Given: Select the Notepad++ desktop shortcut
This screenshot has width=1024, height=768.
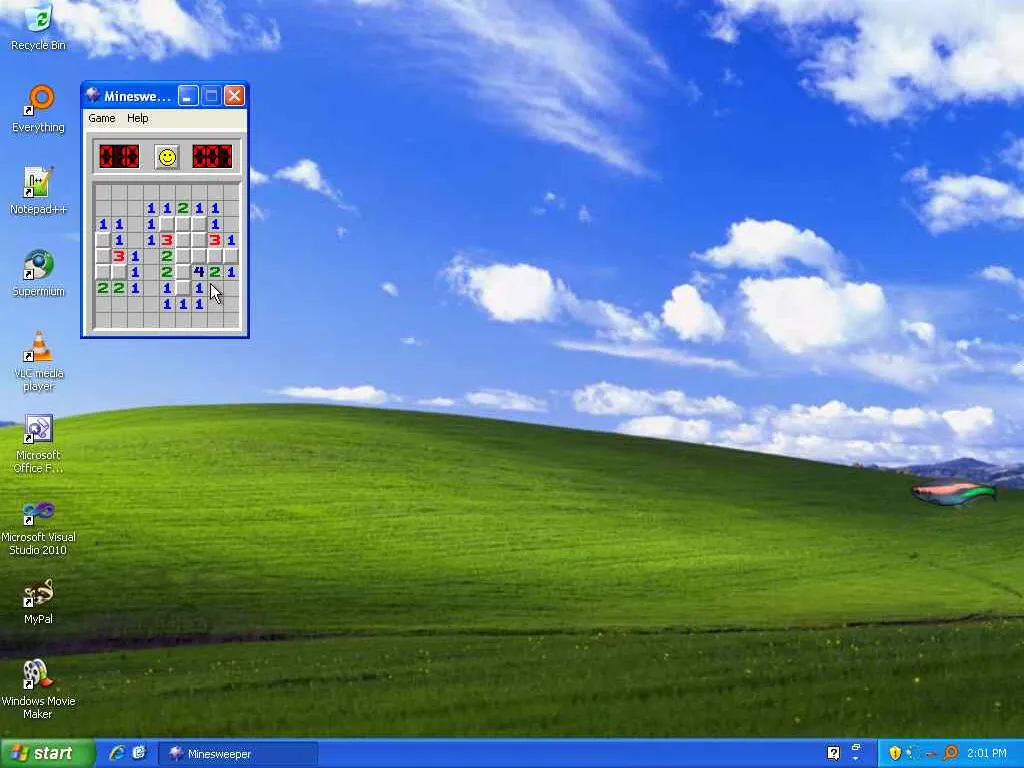Looking at the screenshot, I should point(39,191).
